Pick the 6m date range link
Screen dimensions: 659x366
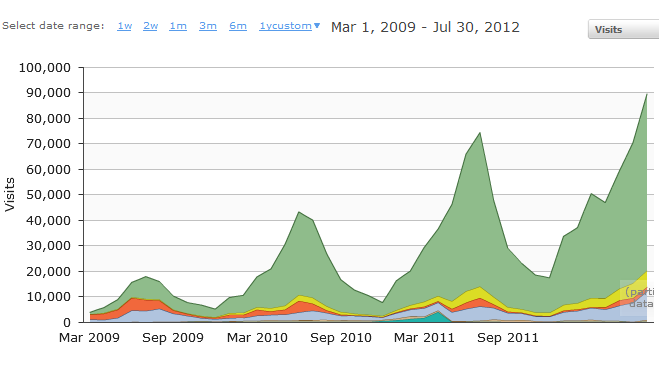pyautogui.click(x=238, y=26)
